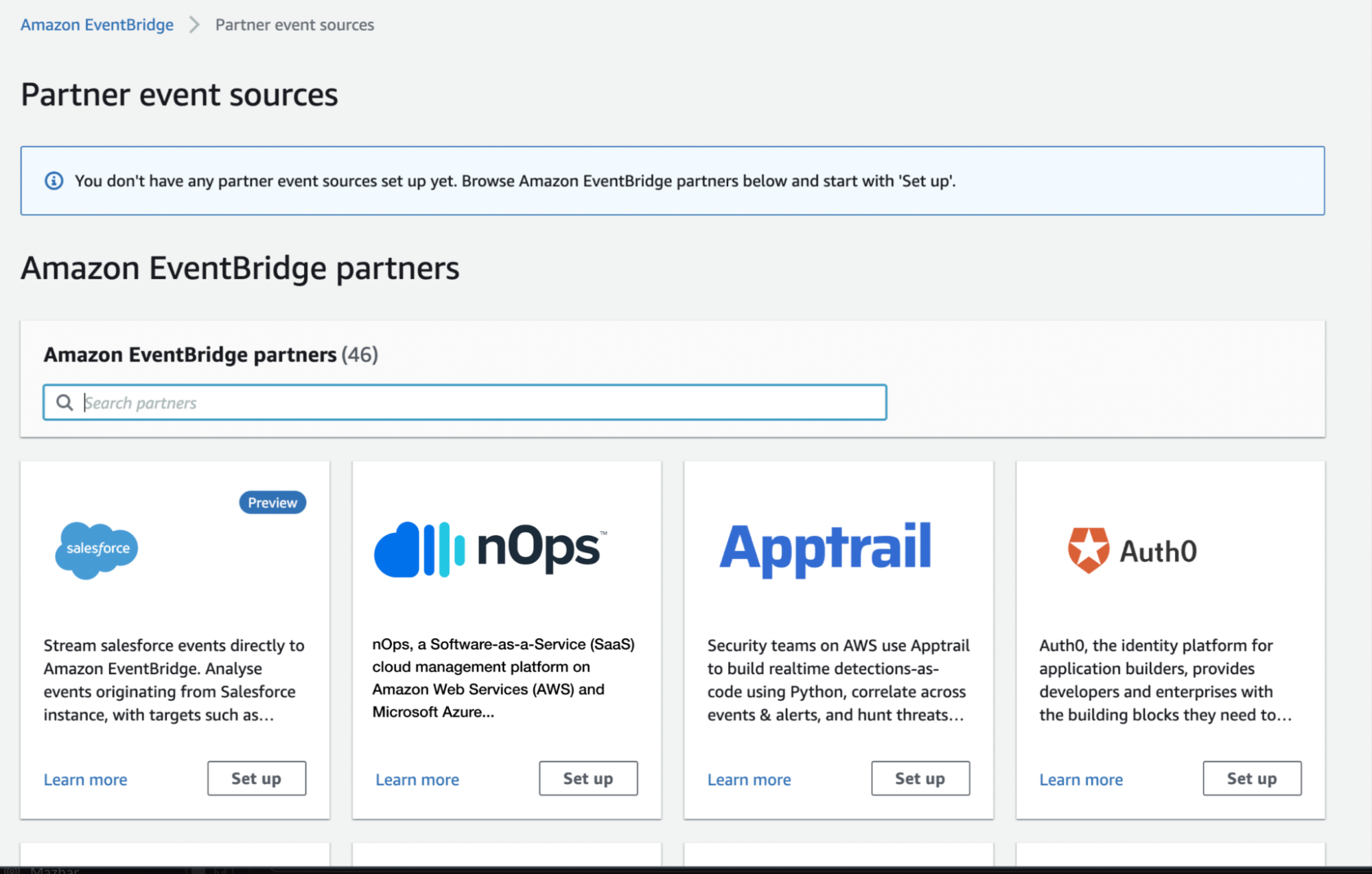The width and height of the screenshot is (1372, 874).
Task: Set up the Salesforce partner event source
Action: click(256, 778)
